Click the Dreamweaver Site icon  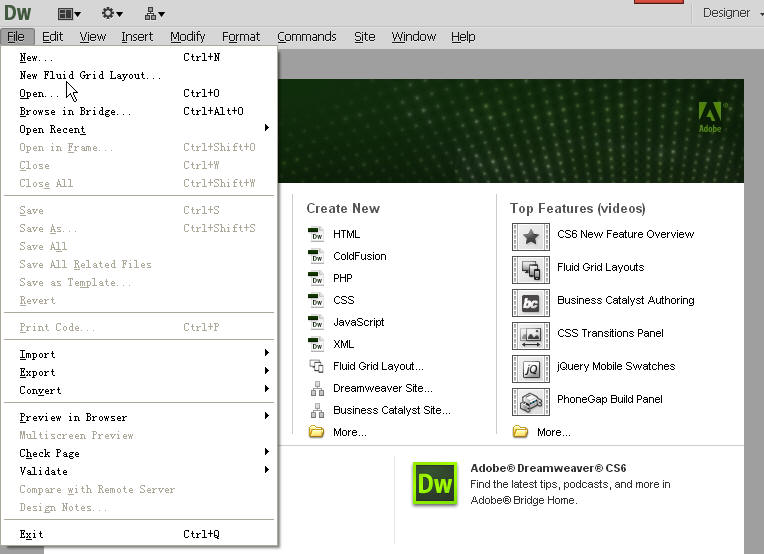click(317, 388)
